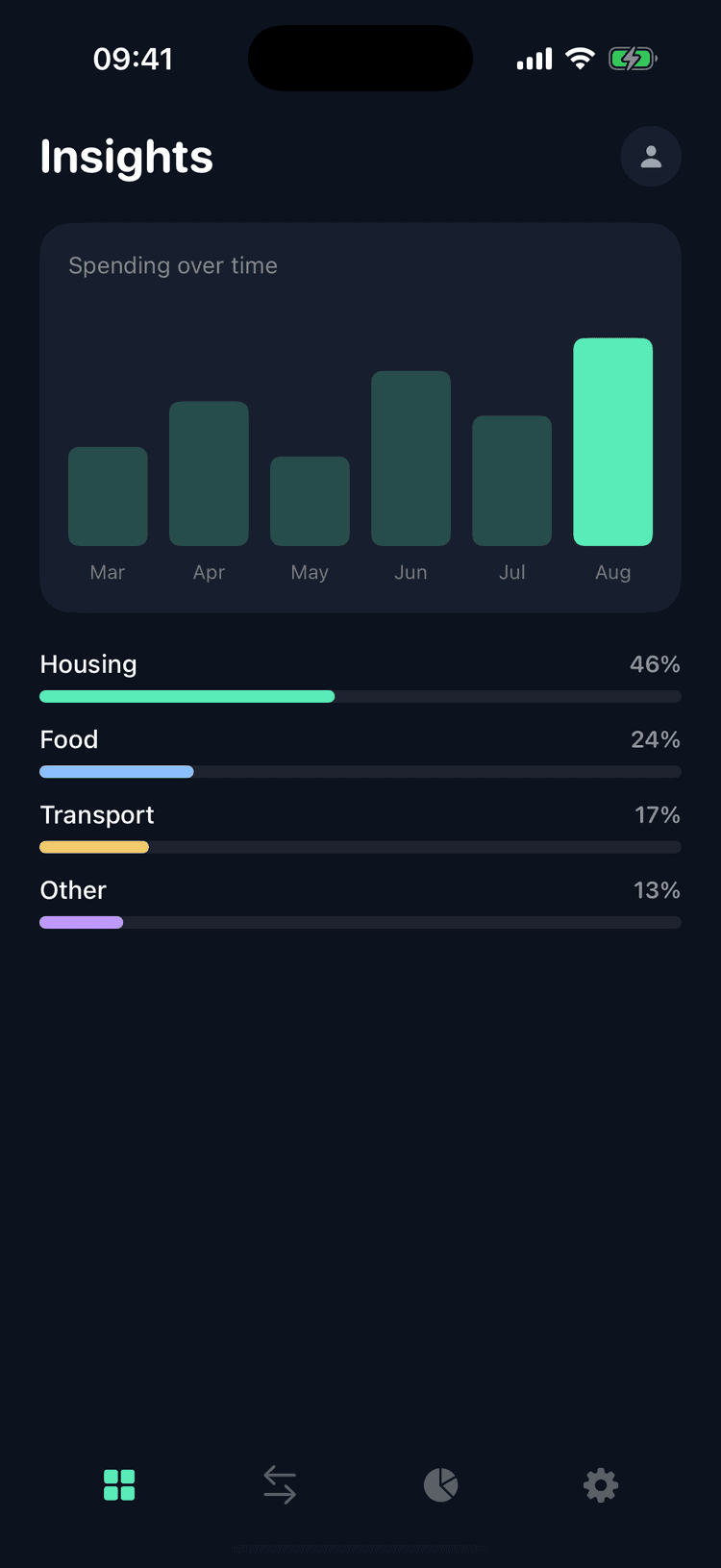Tap the battery charging status icon
Screen dimensions: 721x1568
click(x=633, y=60)
